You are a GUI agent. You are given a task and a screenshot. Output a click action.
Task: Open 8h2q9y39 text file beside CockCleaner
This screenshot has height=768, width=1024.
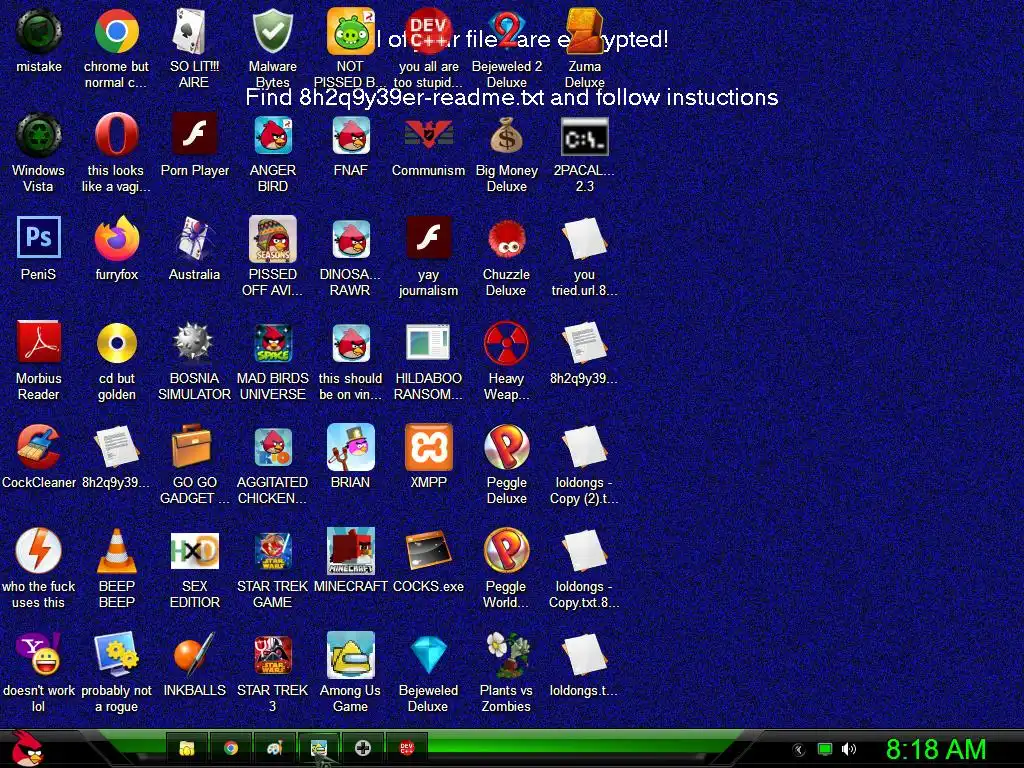(116, 447)
